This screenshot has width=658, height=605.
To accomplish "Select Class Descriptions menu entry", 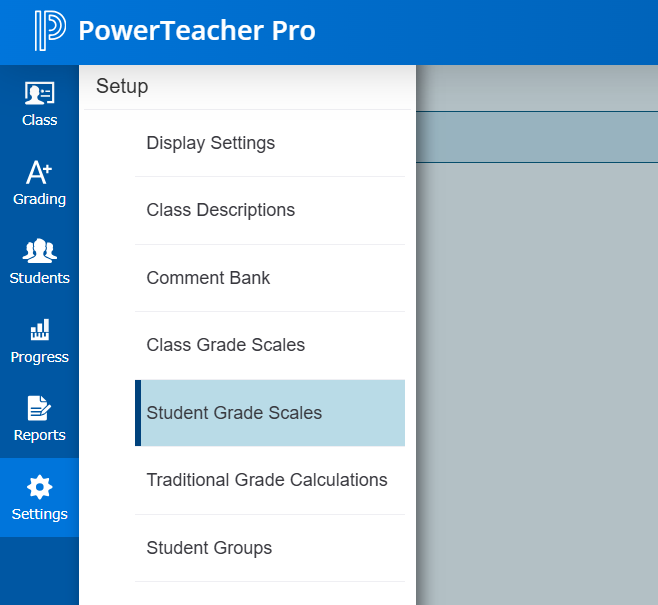I will coord(220,210).
